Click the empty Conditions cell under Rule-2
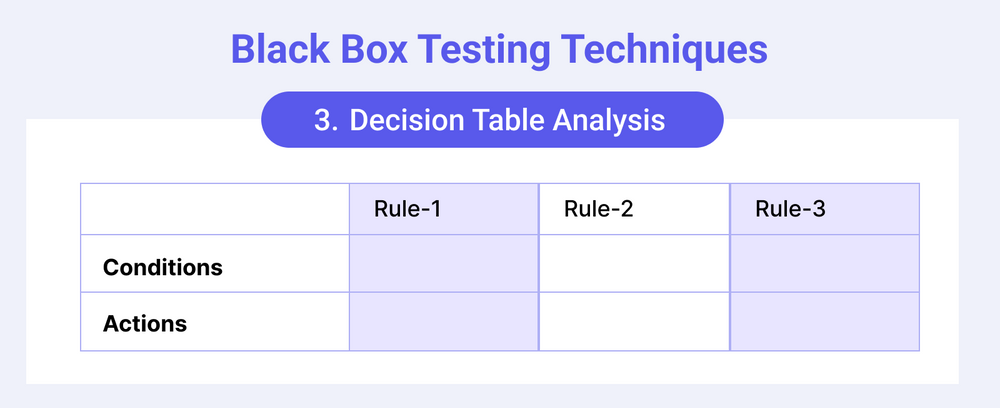Viewport: 1000px width, 408px height. pos(634,264)
